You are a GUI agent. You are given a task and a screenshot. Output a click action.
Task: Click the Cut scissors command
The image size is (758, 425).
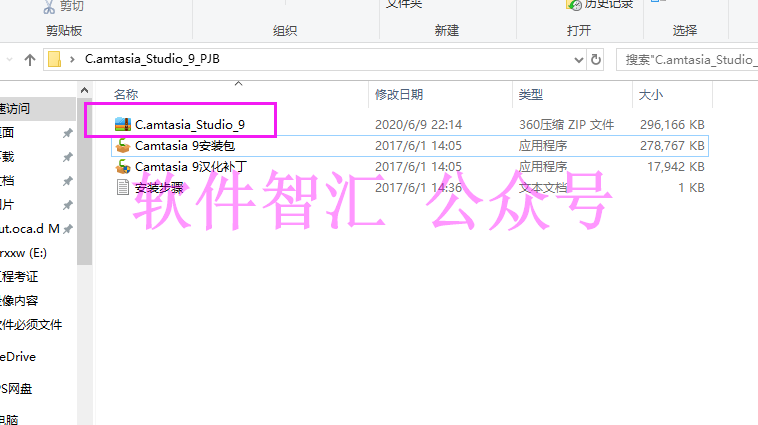tap(63, 6)
